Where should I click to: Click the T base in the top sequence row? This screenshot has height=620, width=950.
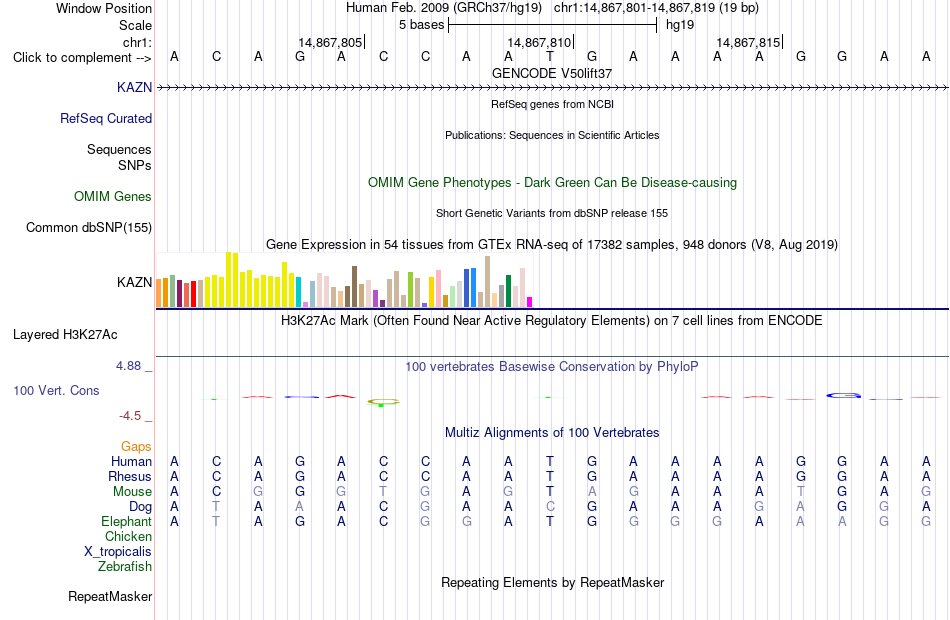point(550,56)
